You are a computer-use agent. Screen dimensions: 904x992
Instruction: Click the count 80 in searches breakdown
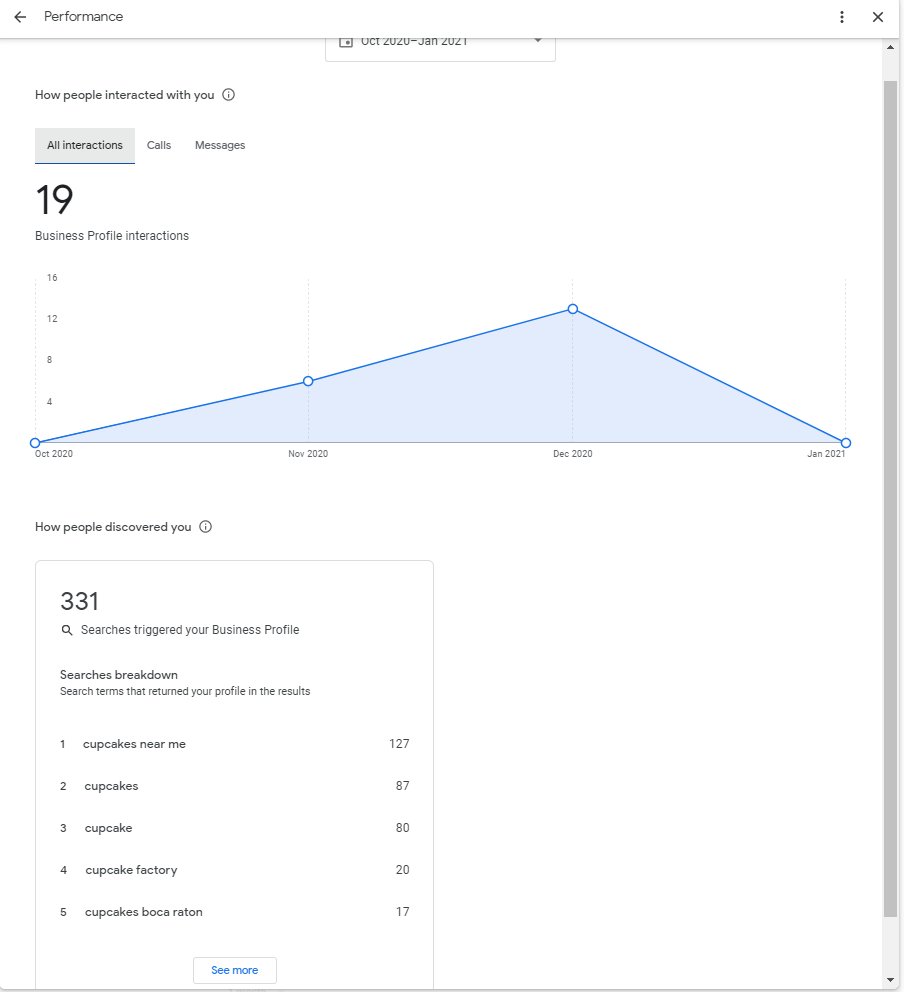click(402, 828)
